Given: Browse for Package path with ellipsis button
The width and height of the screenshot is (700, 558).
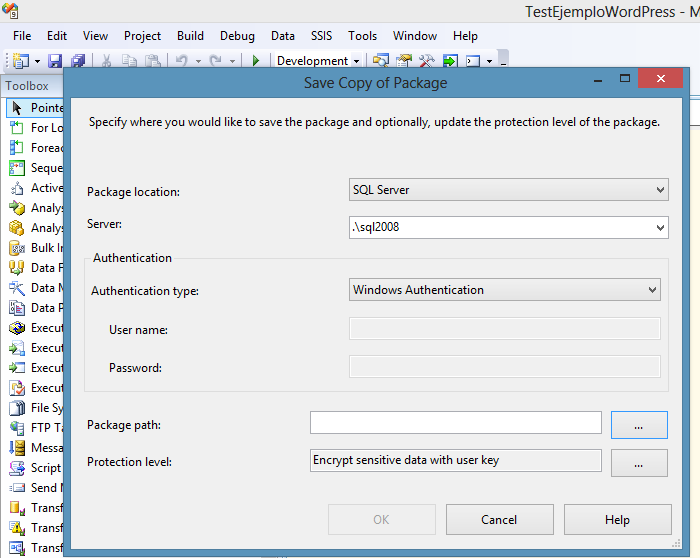Looking at the screenshot, I should (x=638, y=425).
